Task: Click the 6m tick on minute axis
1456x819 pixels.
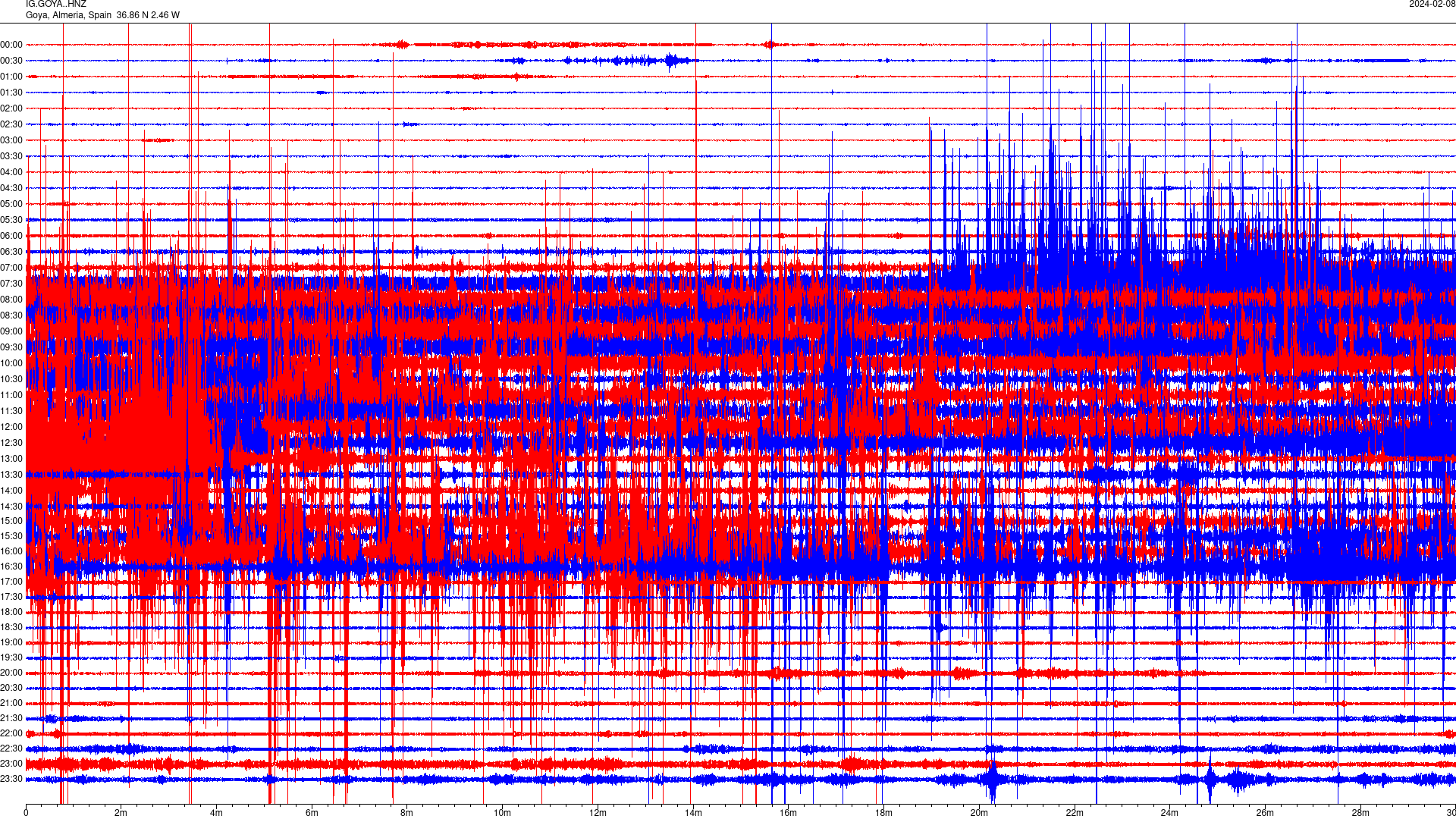Action: pos(312,813)
